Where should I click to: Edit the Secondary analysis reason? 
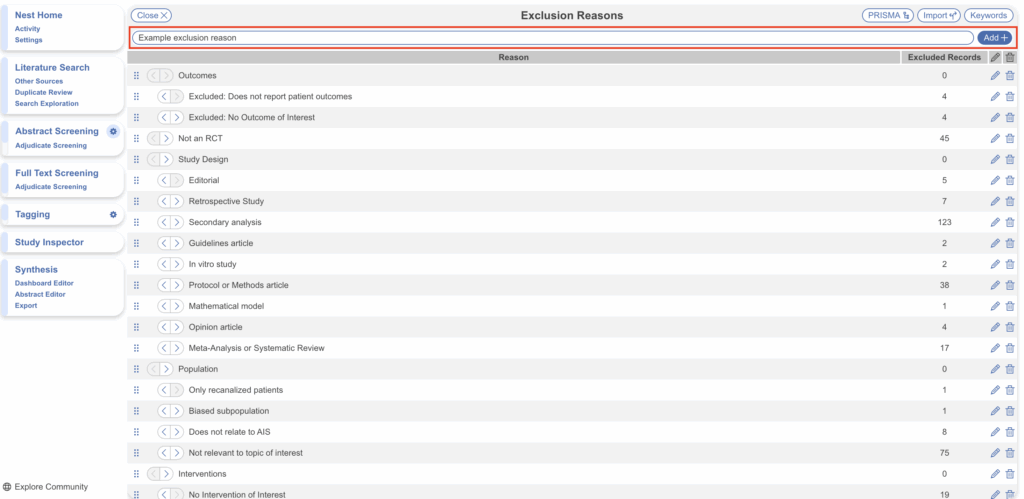pos(994,222)
